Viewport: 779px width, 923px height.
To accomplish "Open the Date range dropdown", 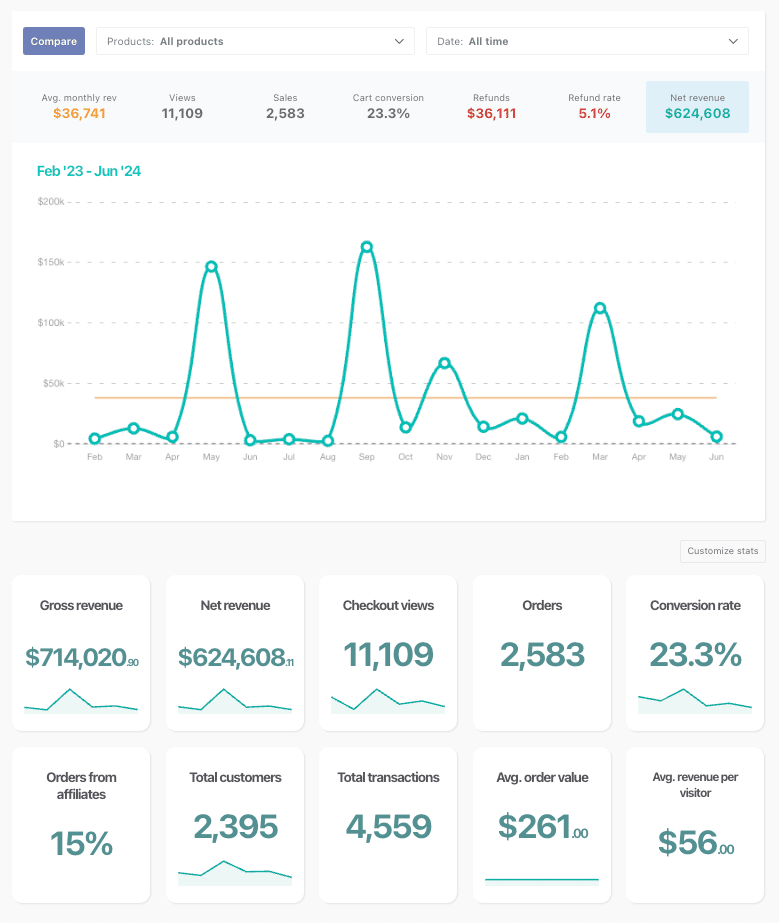I will click(587, 41).
